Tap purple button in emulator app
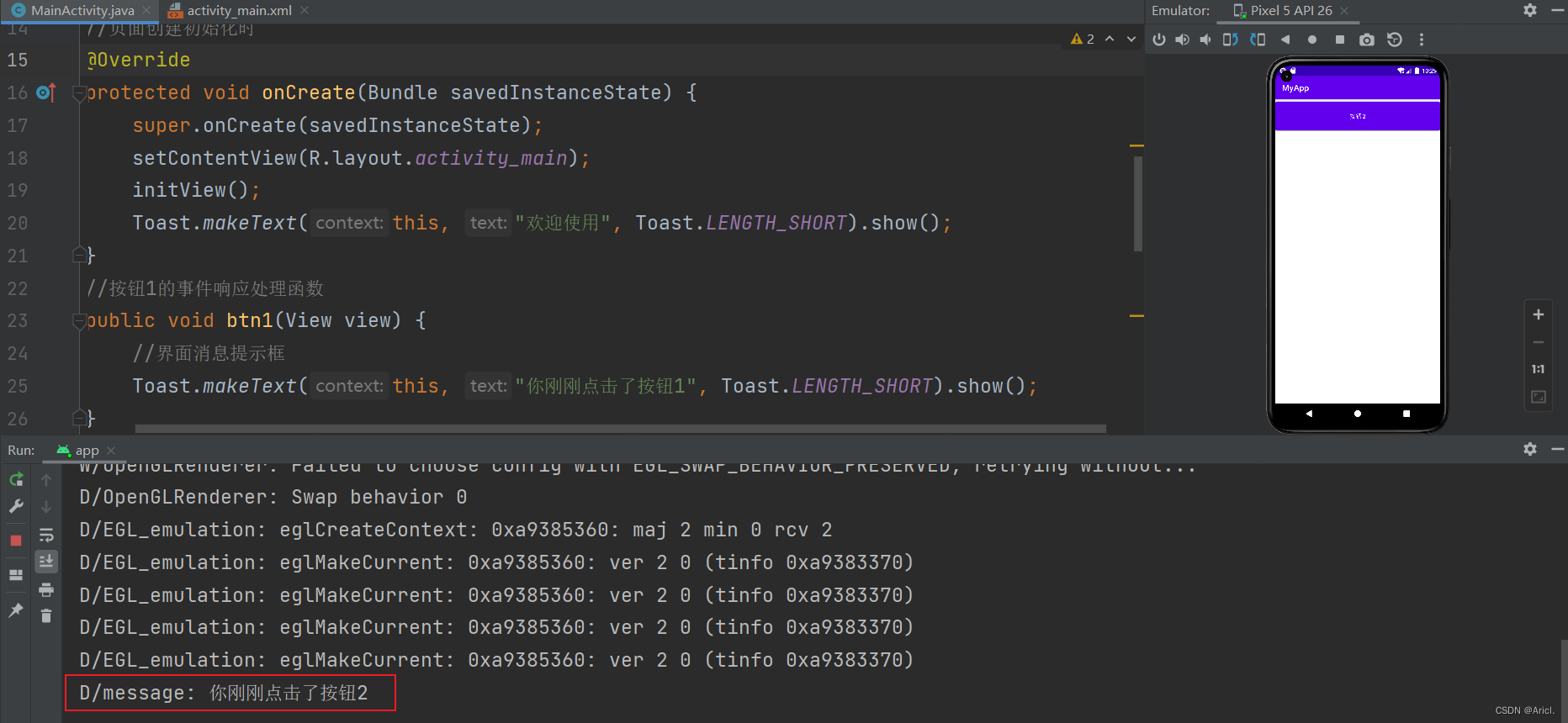The image size is (1568, 723). coord(1357,116)
